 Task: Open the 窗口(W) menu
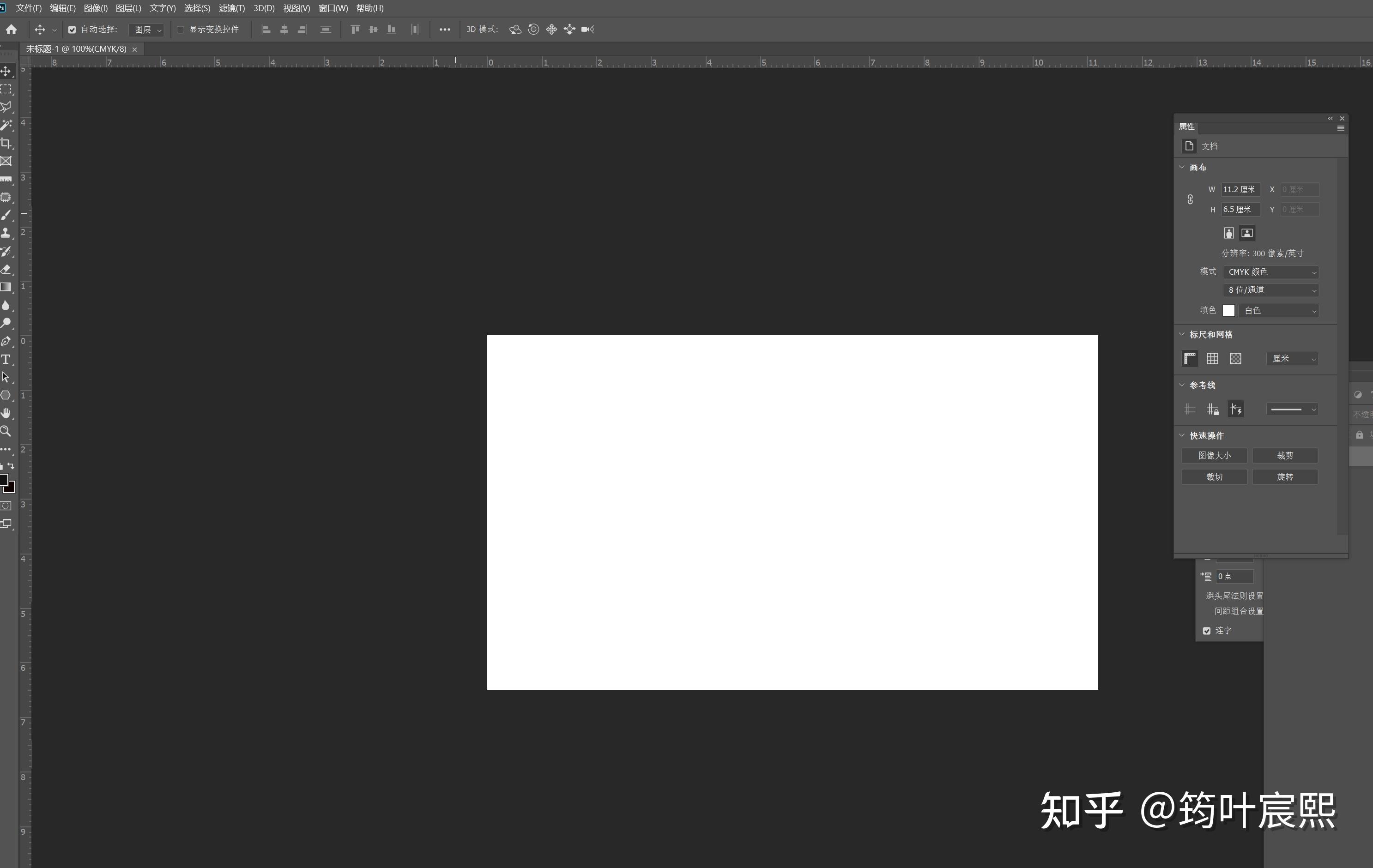pos(333,8)
